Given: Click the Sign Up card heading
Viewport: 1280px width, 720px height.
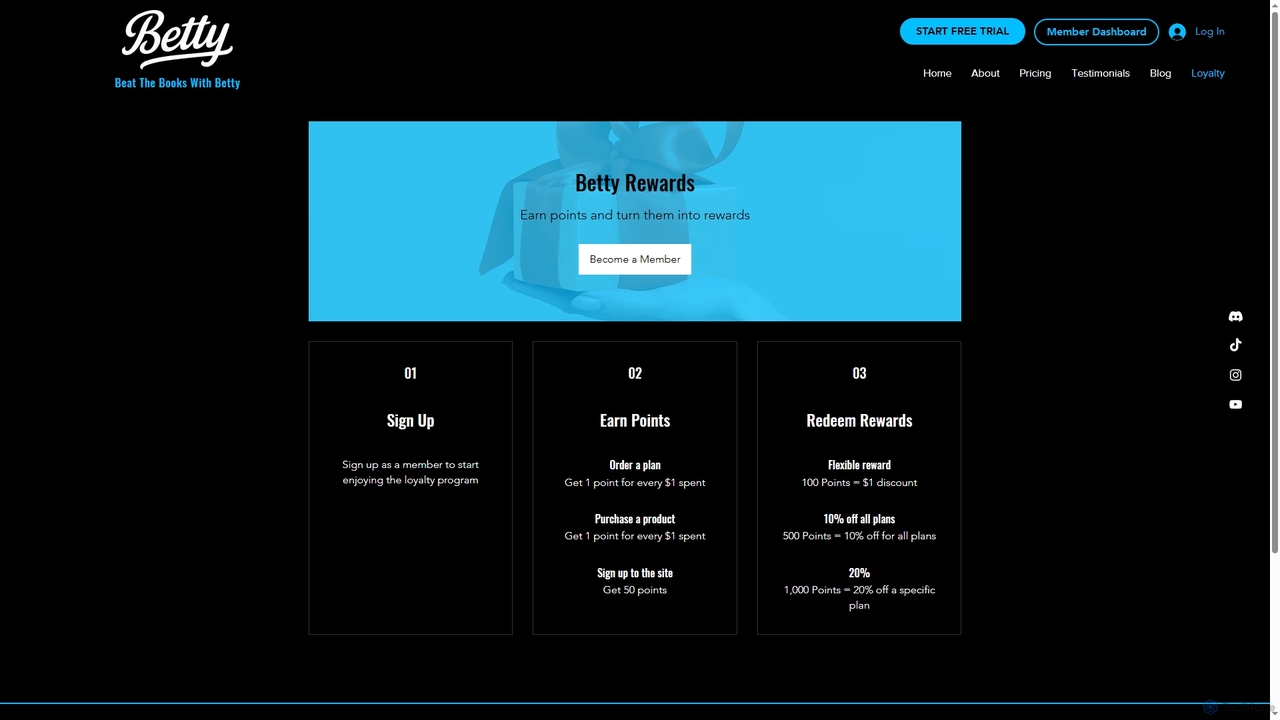Looking at the screenshot, I should click(410, 420).
